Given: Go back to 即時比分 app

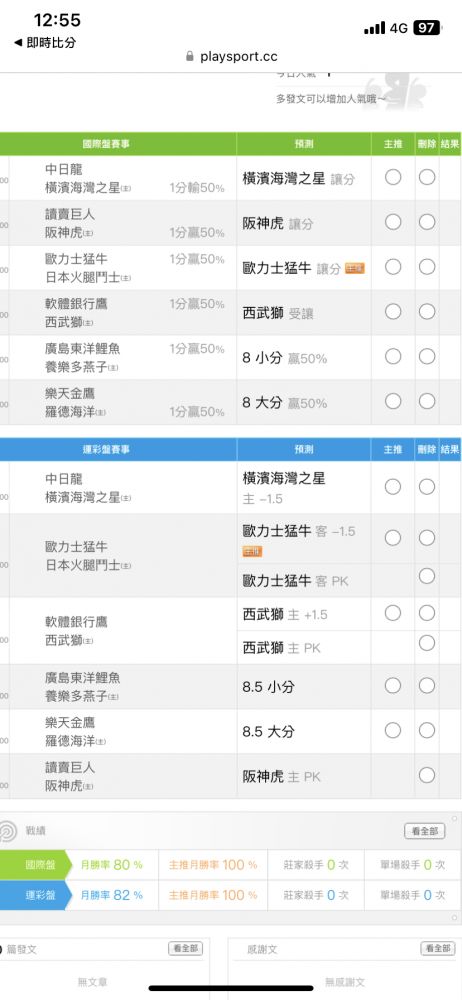Looking at the screenshot, I should [x=45, y=43].
